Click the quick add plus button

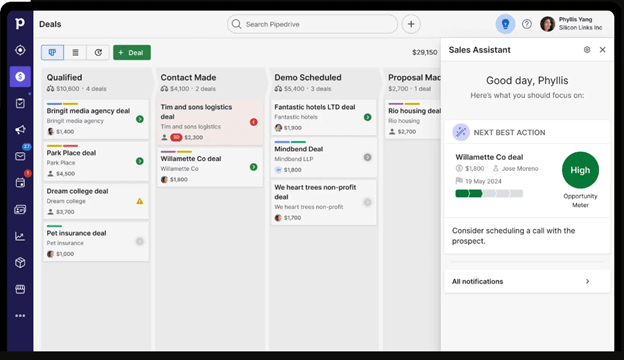click(411, 24)
